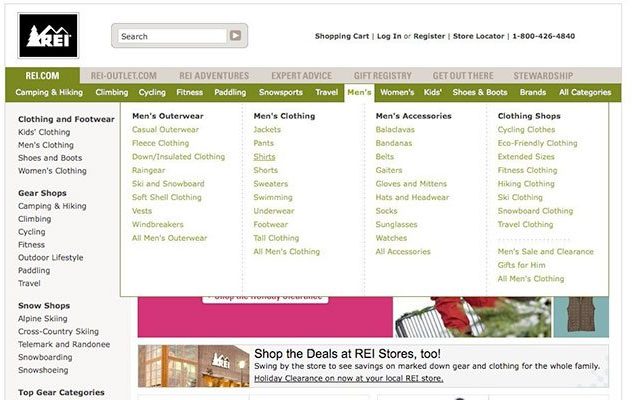Open All Men's Outerwear link

tap(169, 238)
